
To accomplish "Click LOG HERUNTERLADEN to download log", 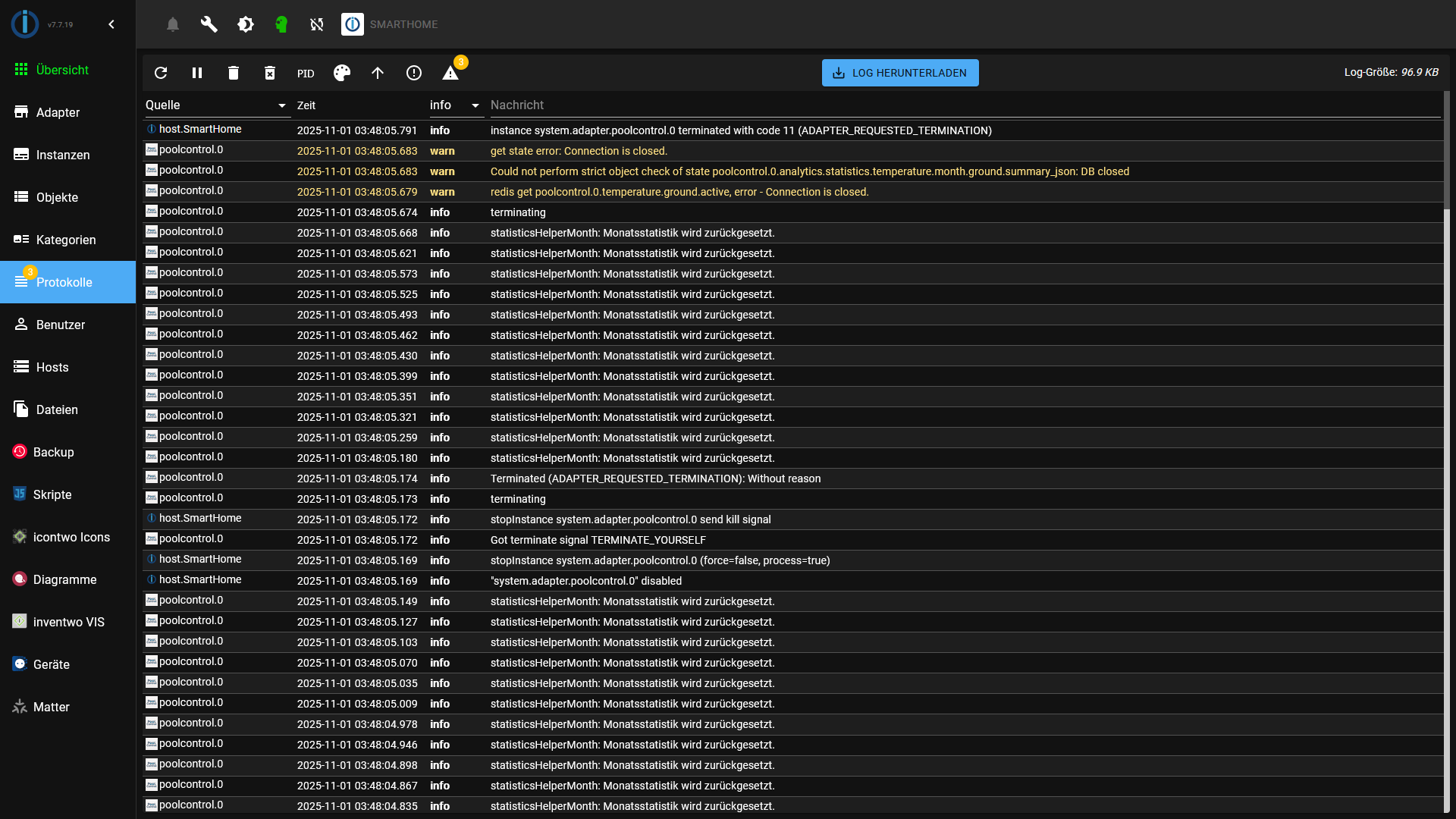I will click(x=899, y=73).
